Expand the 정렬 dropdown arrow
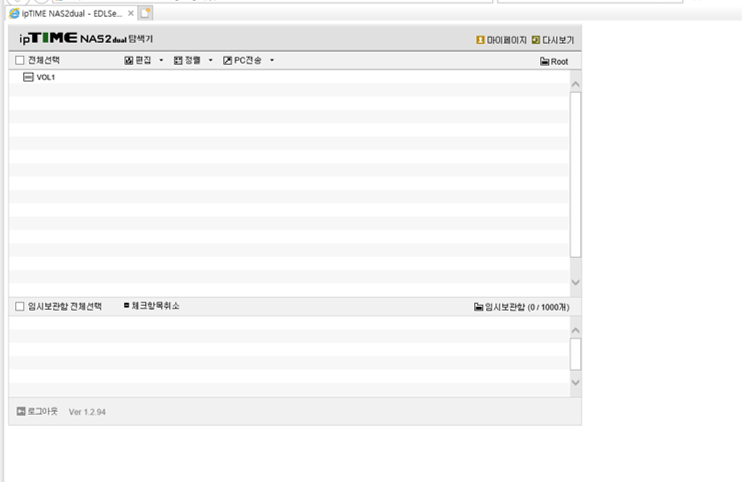 pyautogui.click(x=211, y=60)
